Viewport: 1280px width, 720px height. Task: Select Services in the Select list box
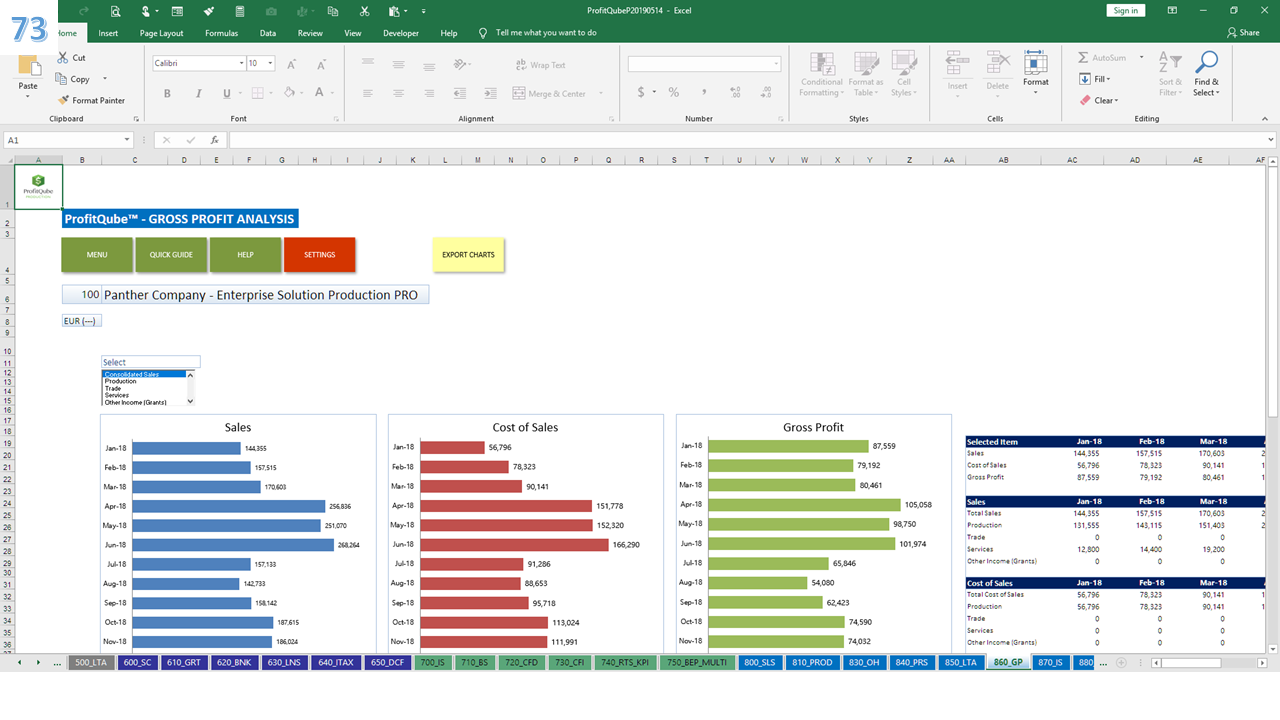(x=117, y=395)
